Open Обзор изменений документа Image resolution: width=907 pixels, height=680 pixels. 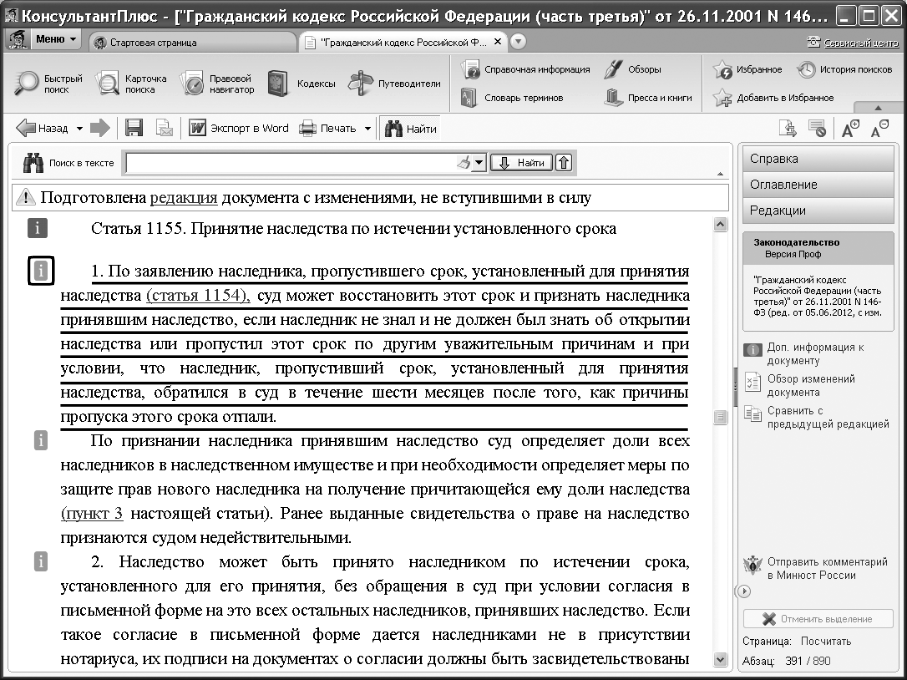coord(800,385)
